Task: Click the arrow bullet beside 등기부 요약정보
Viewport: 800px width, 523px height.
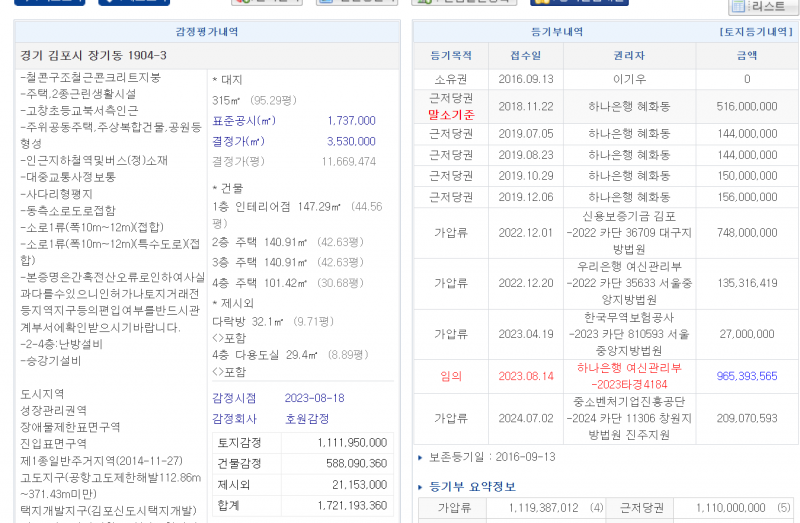Action: pos(419,487)
